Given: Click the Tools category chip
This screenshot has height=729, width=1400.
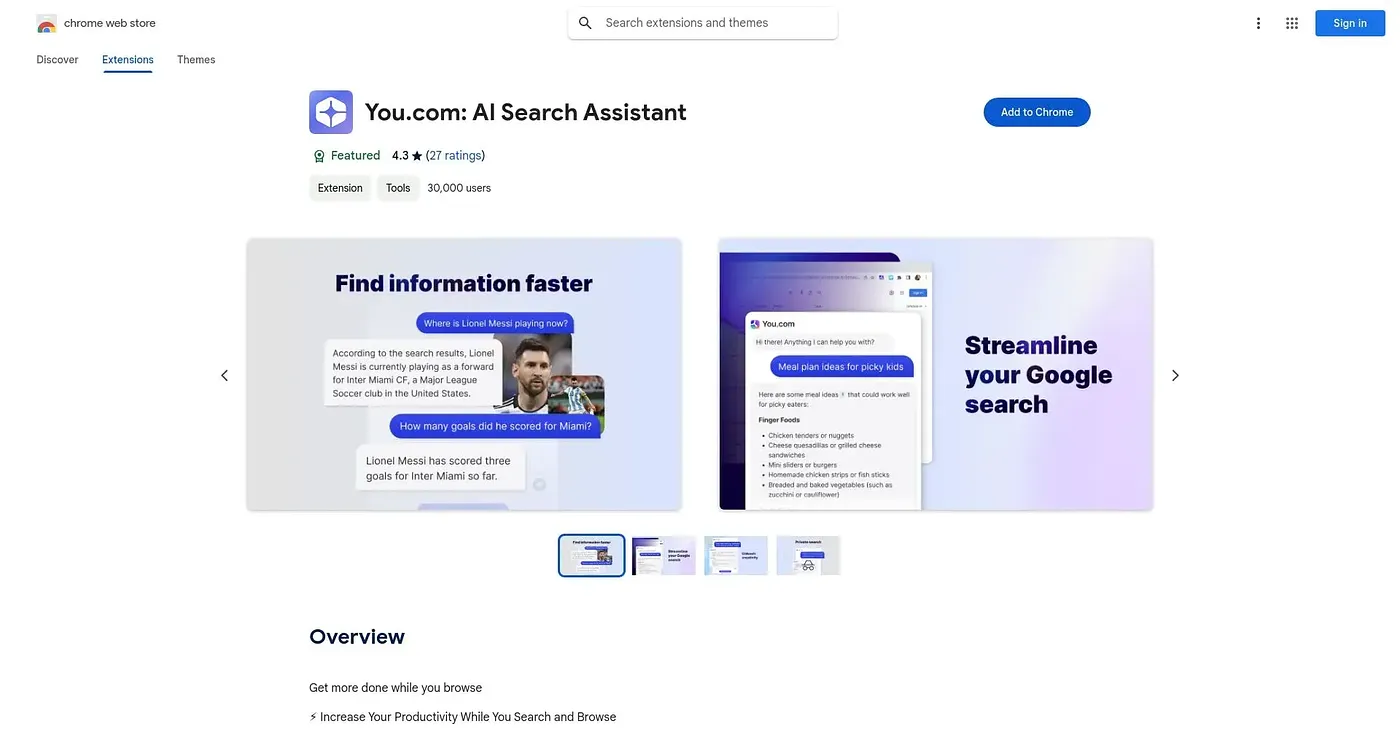Looking at the screenshot, I should (398, 188).
